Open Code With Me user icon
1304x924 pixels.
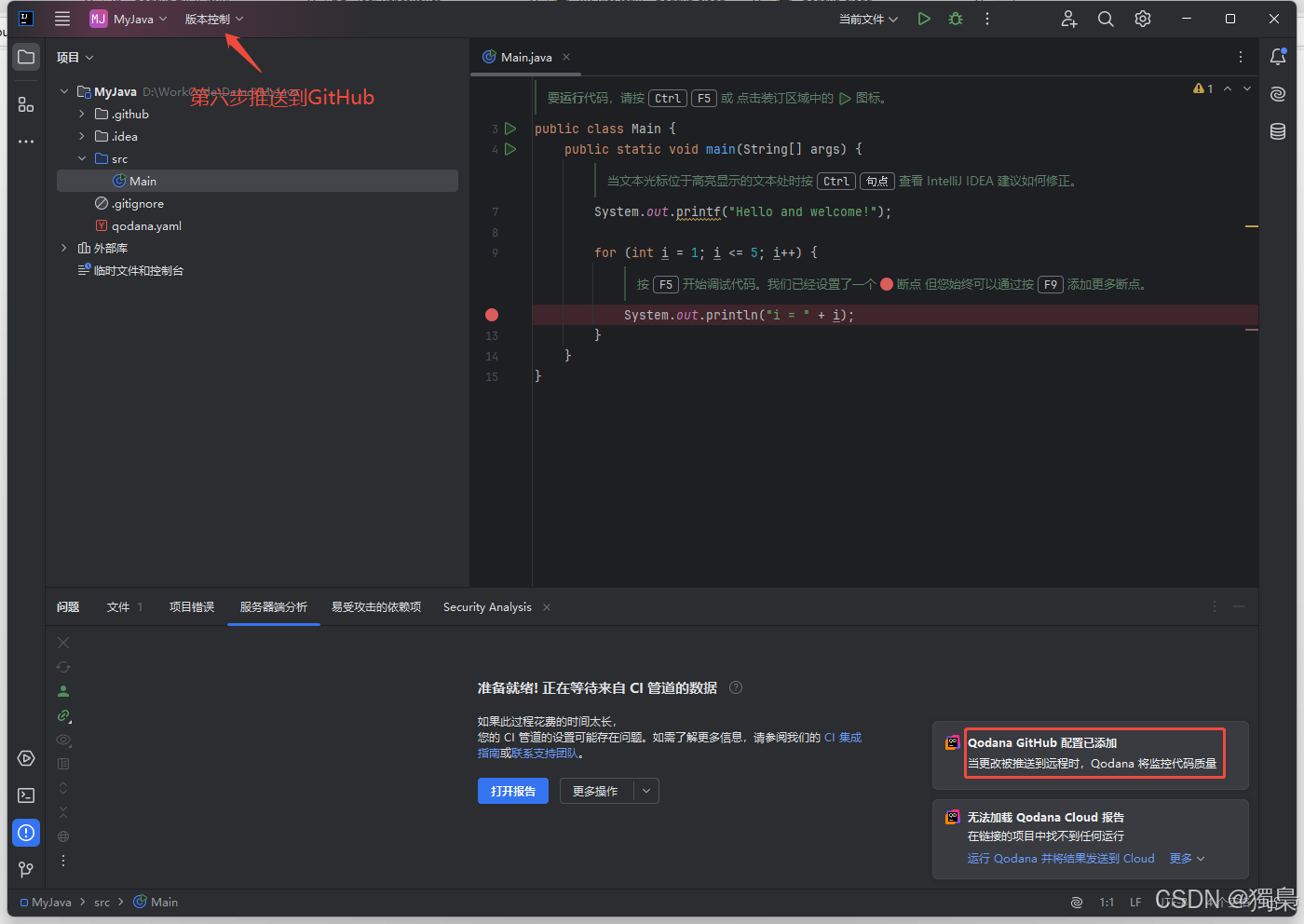tap(1068, 19)
